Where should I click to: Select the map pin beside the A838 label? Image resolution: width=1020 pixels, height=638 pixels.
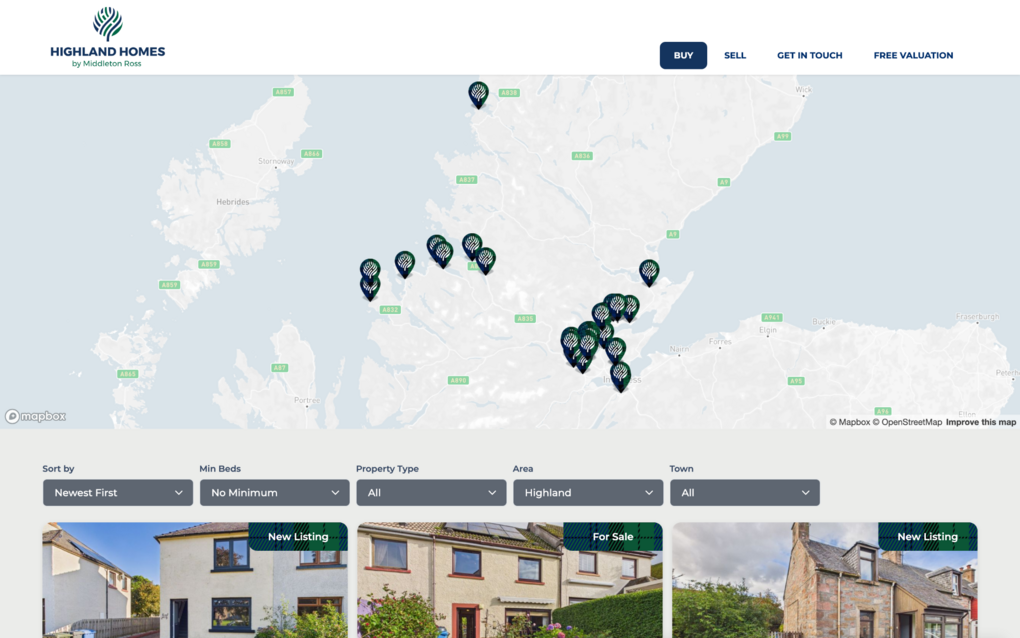[478, 94]
